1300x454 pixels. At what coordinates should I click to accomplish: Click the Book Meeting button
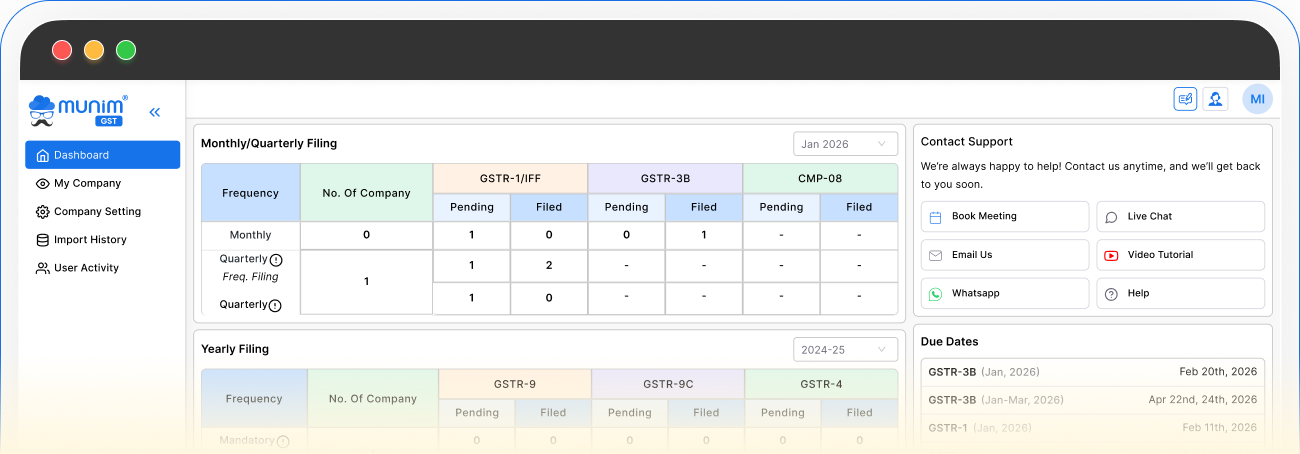coord(1005,217)
